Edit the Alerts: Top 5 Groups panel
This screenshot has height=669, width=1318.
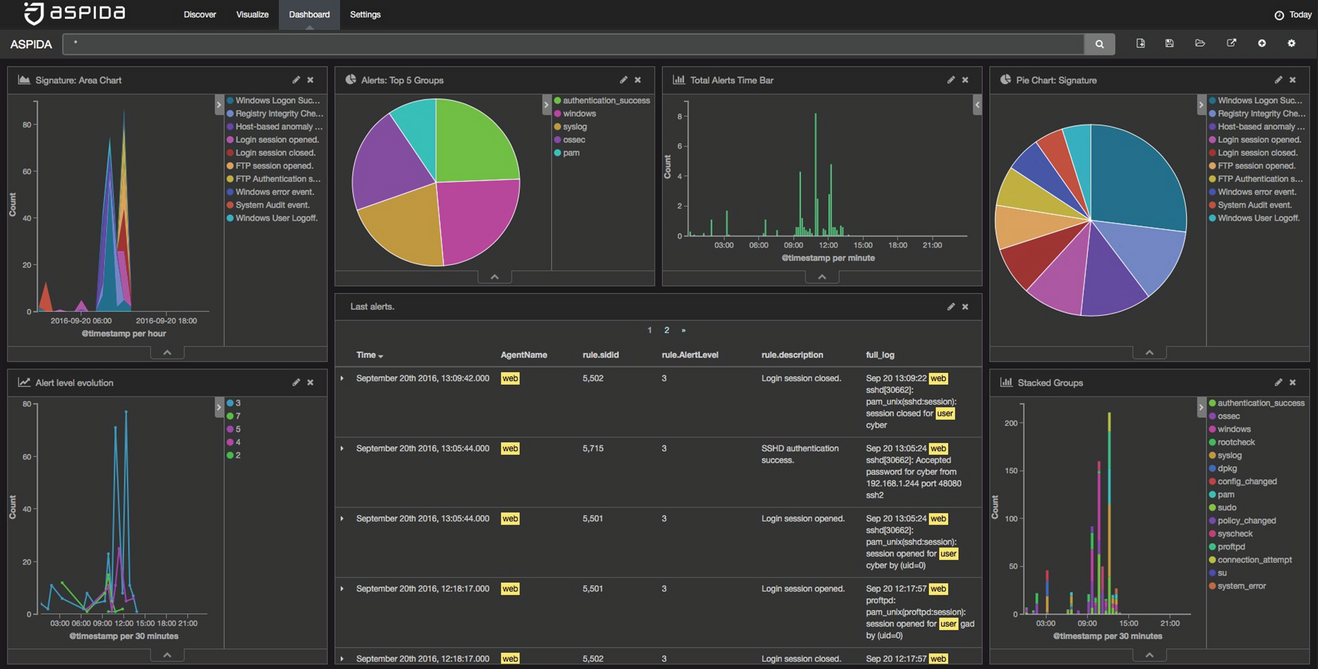click(623, 80)
